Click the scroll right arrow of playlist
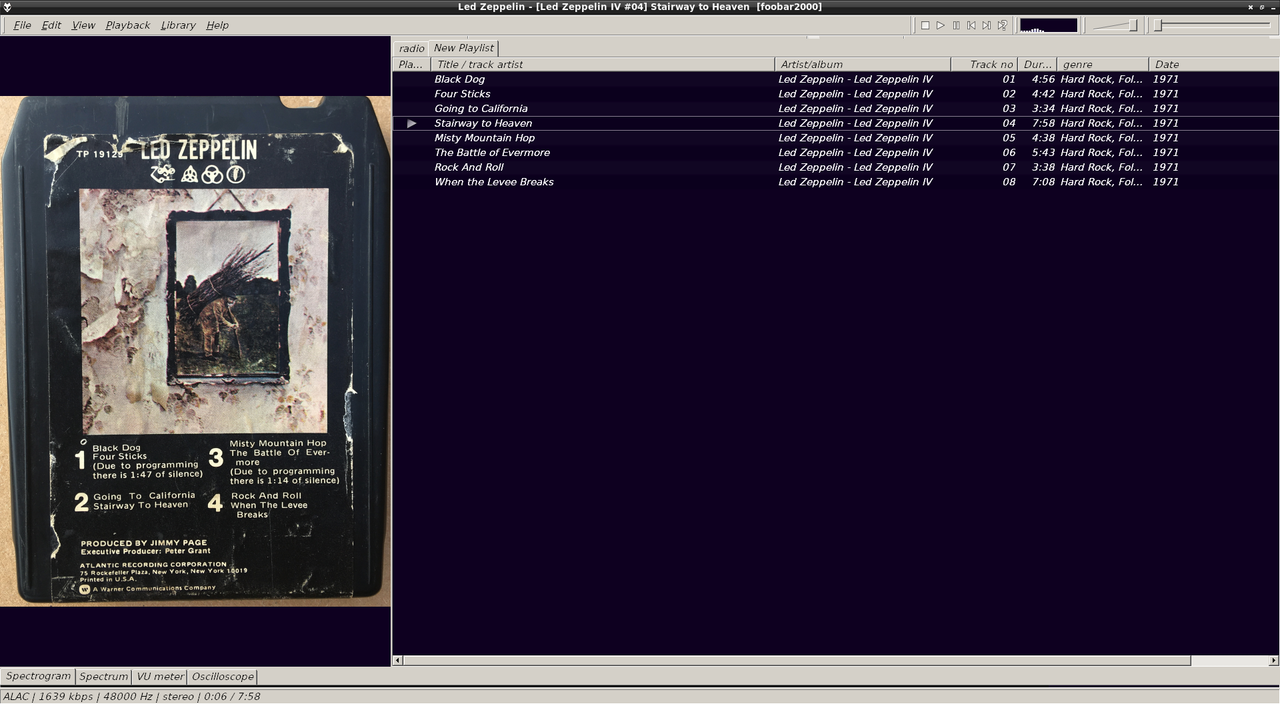This screenshot has width=1280, height=704. [x=1273, y=660]
